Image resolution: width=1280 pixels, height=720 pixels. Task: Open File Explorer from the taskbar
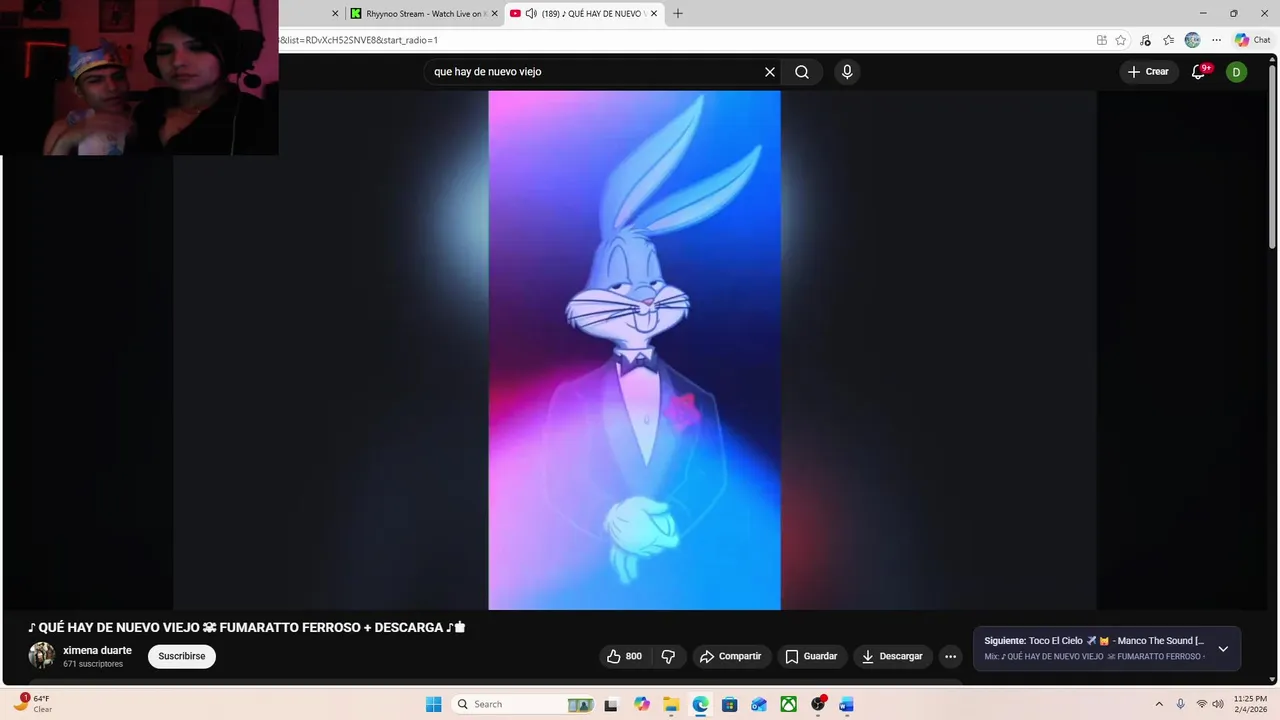click(671, 704)
